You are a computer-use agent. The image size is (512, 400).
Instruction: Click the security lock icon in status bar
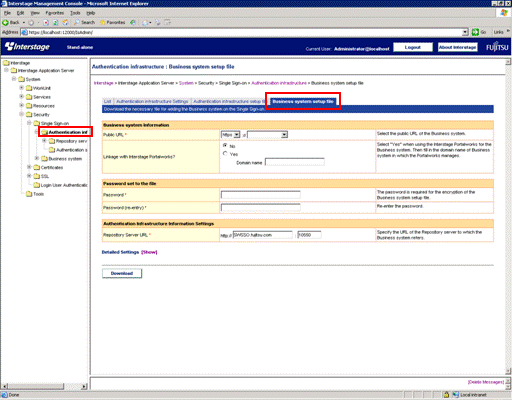[x=446, y=395]
